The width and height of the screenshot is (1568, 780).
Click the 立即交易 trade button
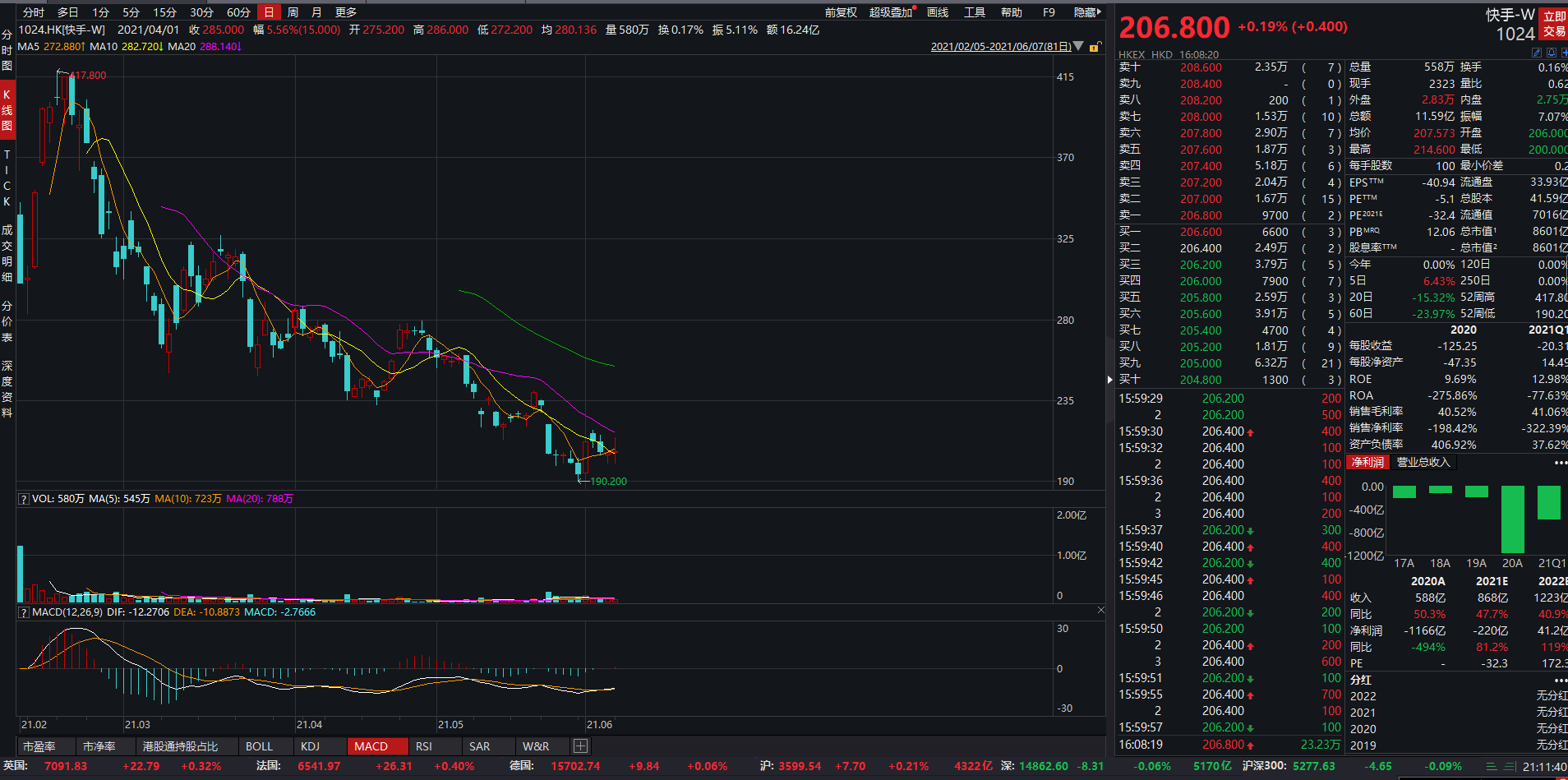click(1554, 24)
